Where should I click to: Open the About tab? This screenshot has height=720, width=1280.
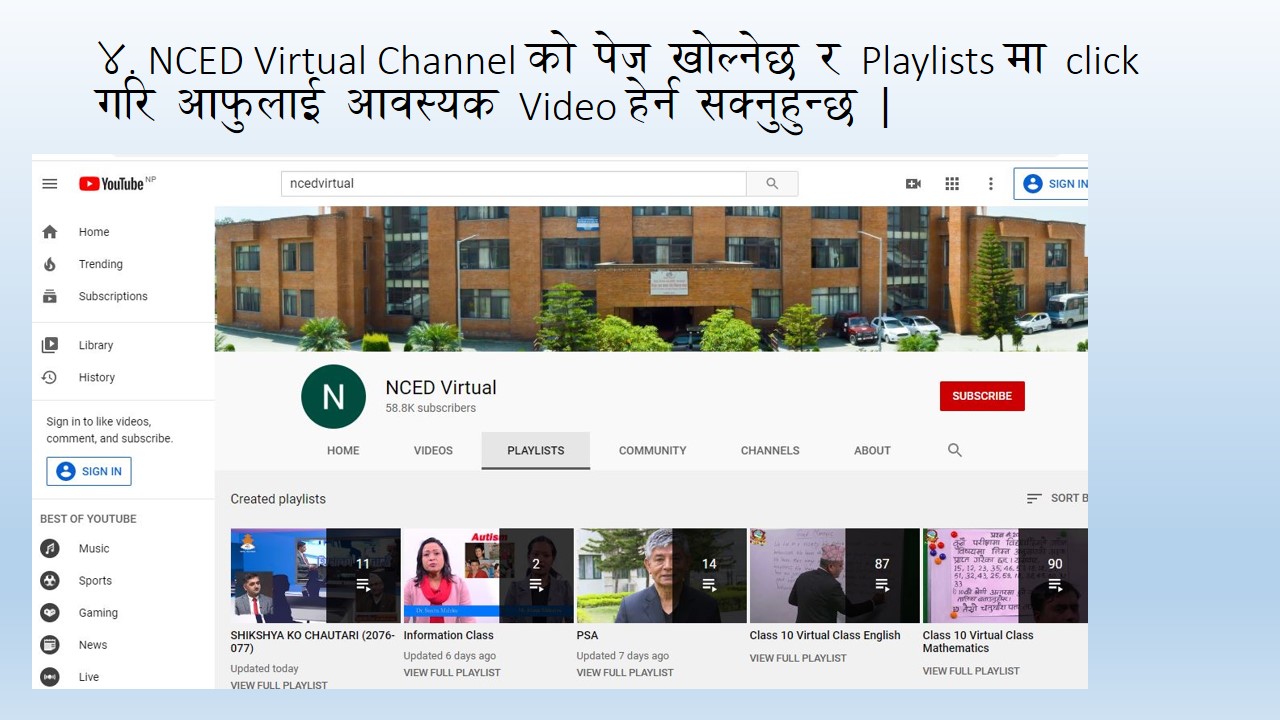872,451
